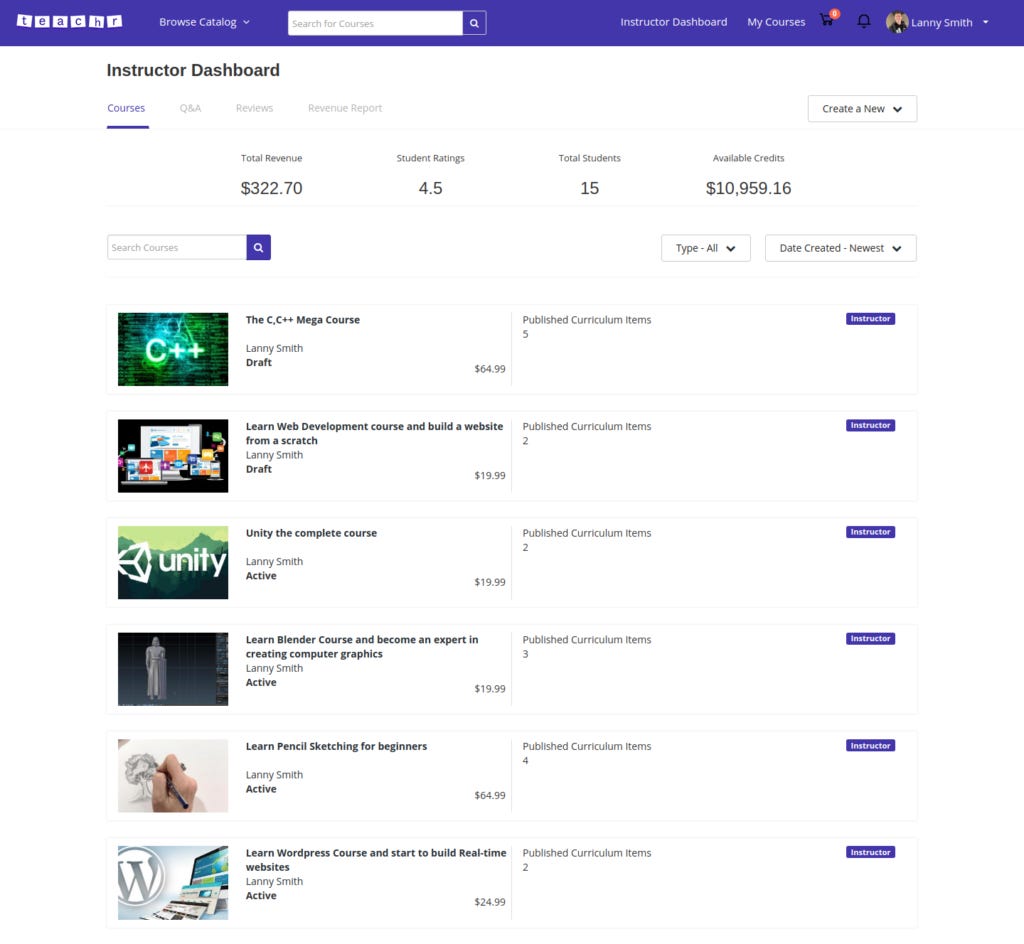Switch to the Courses tab
The height and width of the screenshot is (944, 1024).
tap(126, 108)
